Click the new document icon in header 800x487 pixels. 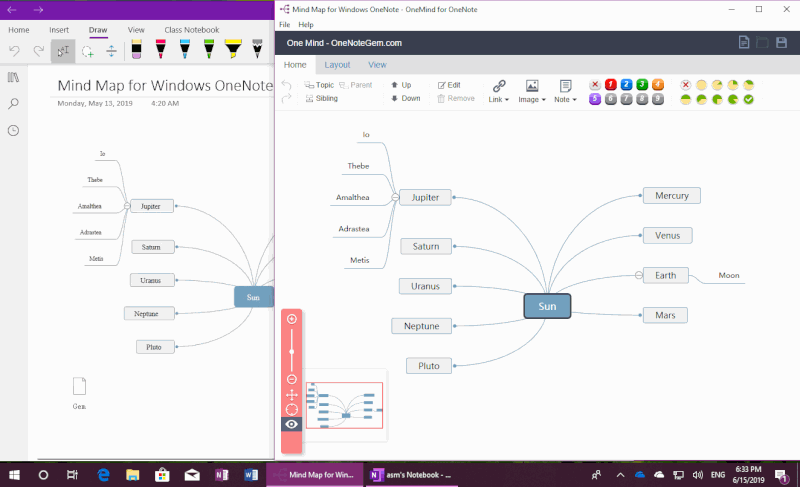pos(743,42)
